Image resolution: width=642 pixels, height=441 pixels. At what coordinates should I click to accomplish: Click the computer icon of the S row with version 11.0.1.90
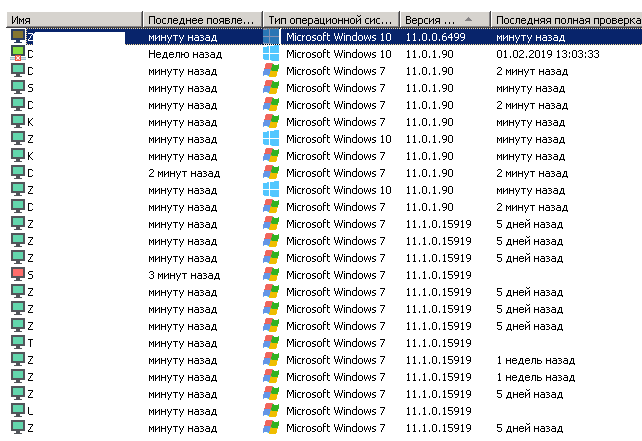pyautogui.click(x=18, y=88)
